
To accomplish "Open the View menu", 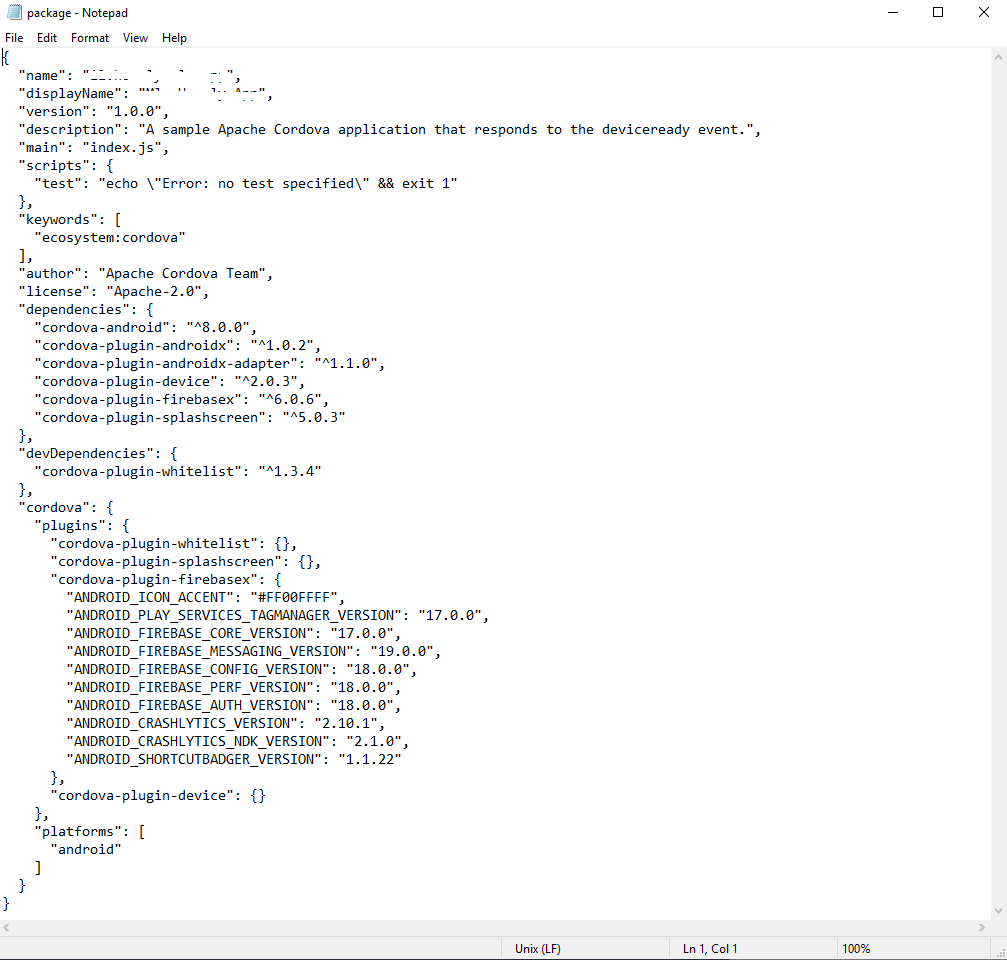I will tap(135, 37).
